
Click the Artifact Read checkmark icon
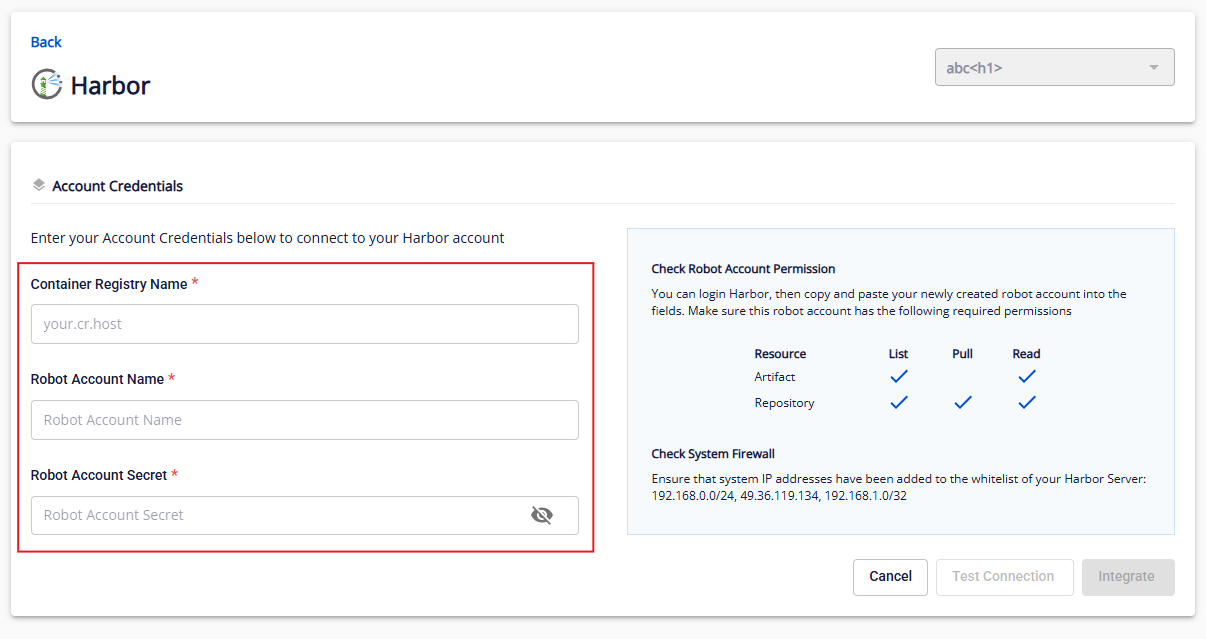[1026, 377]
